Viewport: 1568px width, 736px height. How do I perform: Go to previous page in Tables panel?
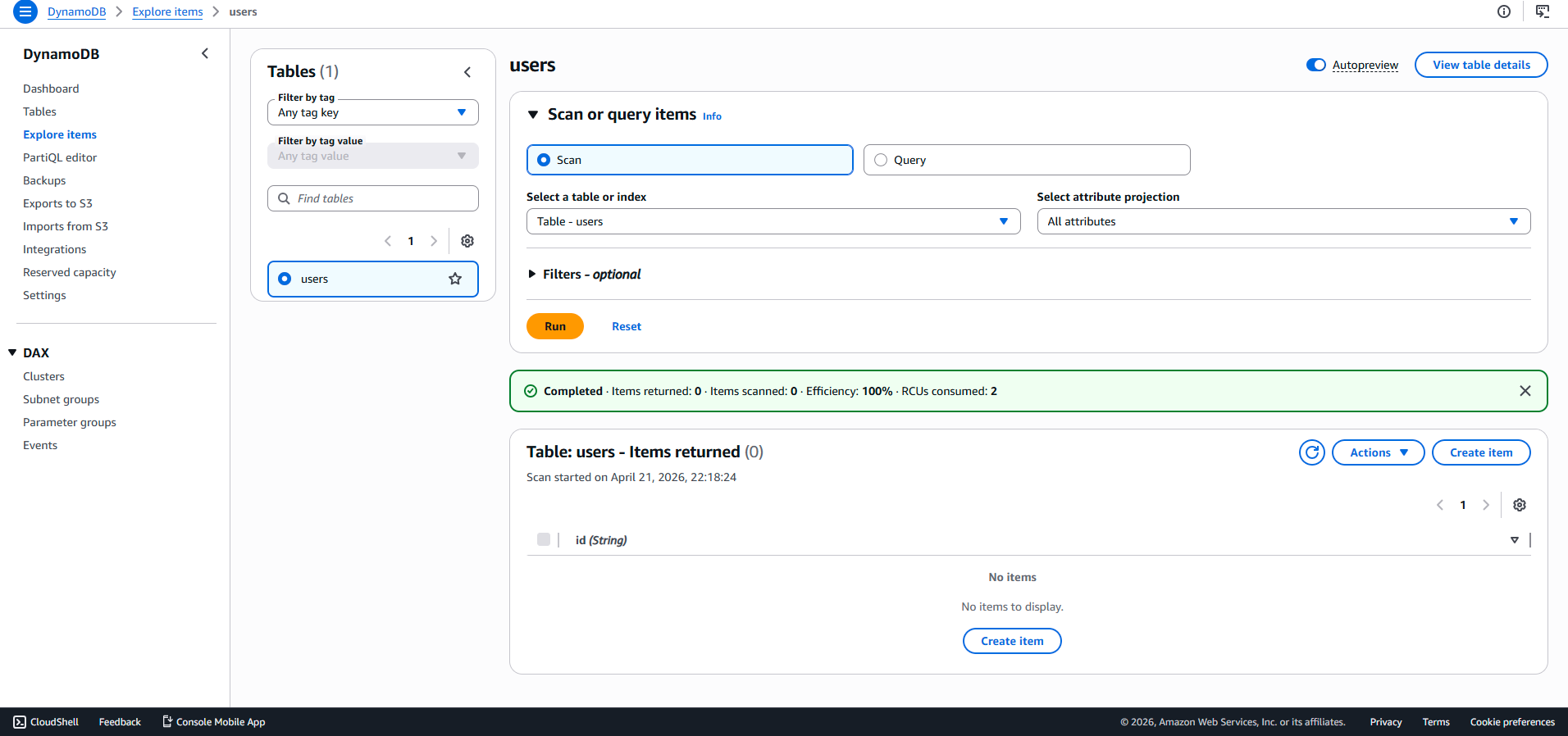(388, 241)
